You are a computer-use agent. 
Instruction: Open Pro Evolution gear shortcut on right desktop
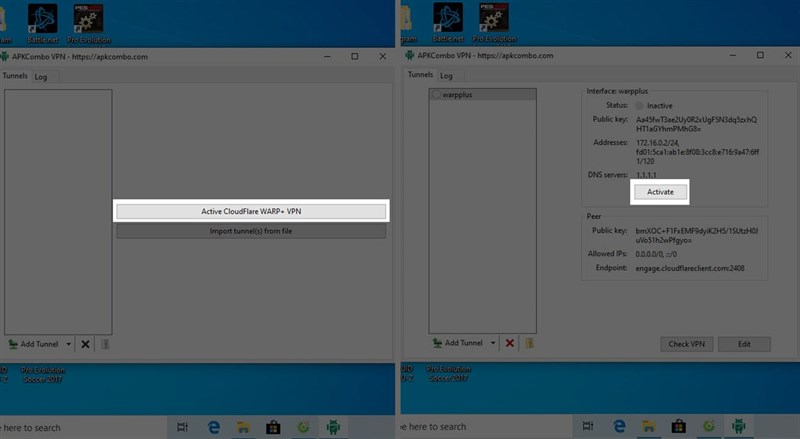[x=494, y=22]
